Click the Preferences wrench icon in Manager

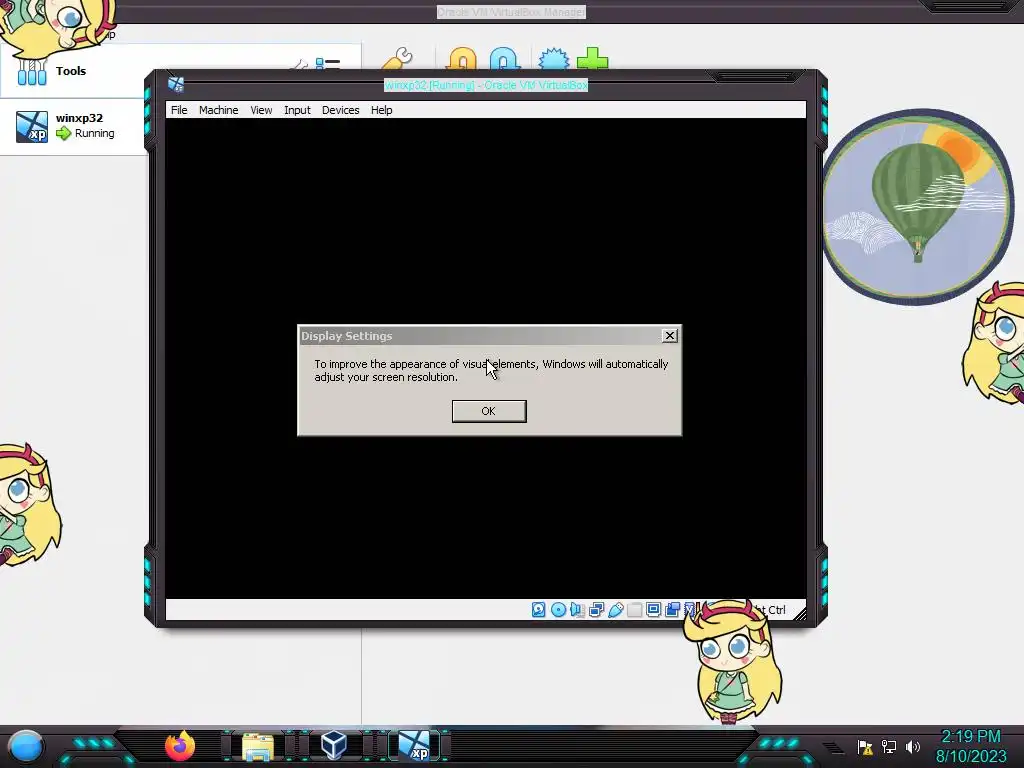pos(397,59)
